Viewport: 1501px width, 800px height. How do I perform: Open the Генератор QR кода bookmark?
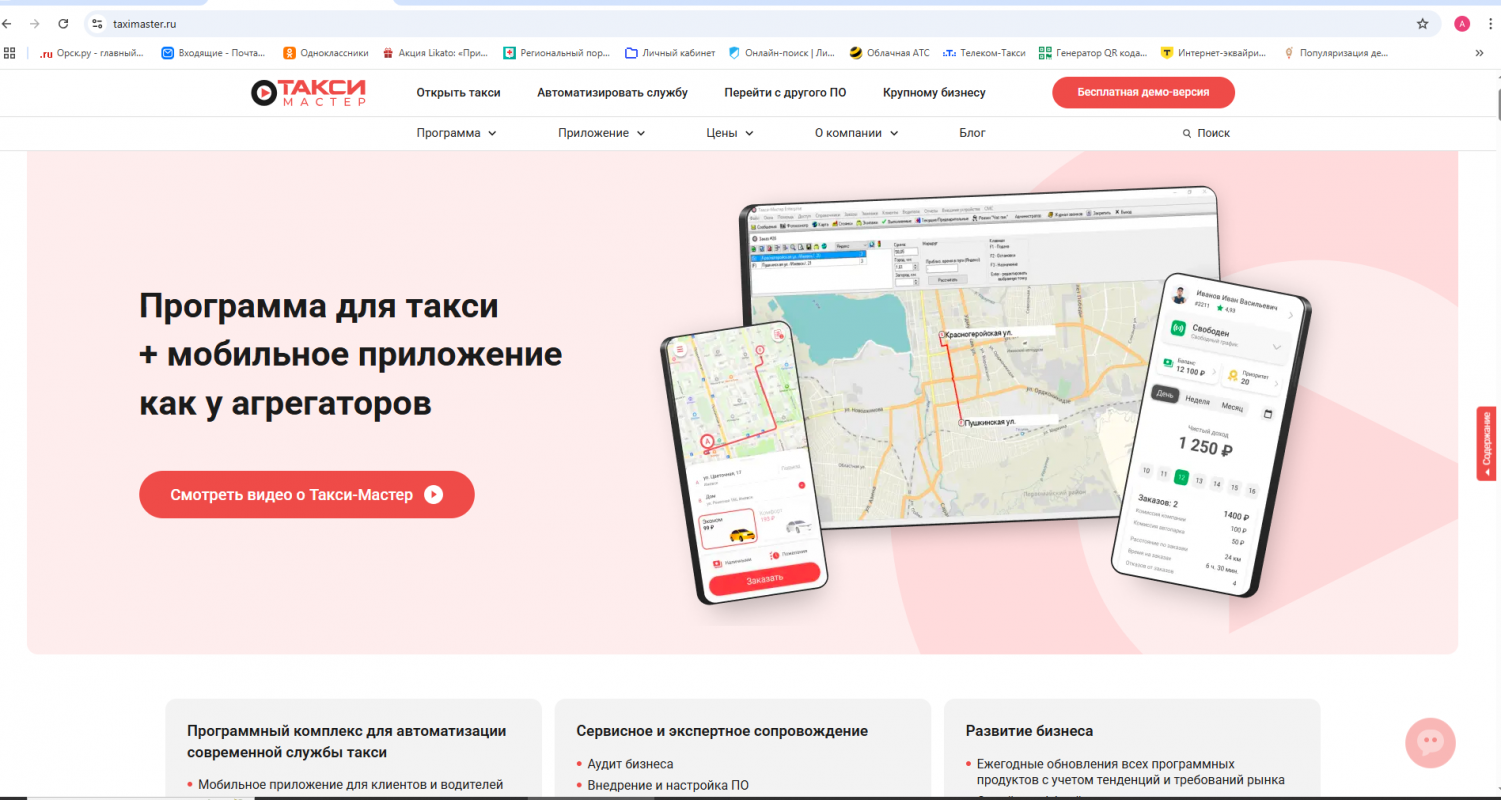pyautogui.click(x=1092, y=53)
